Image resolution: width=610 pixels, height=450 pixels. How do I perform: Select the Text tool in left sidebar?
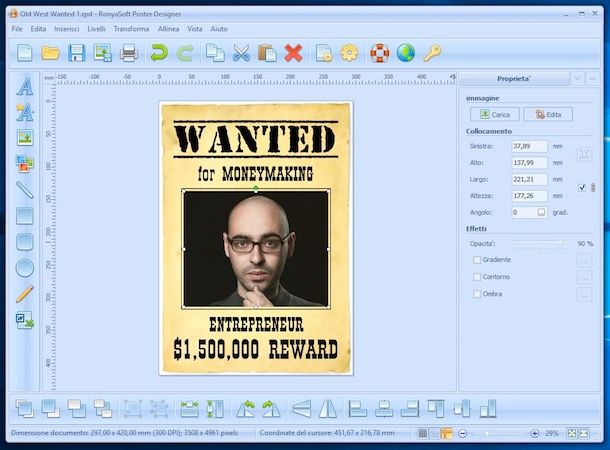(x=25, y=86)
